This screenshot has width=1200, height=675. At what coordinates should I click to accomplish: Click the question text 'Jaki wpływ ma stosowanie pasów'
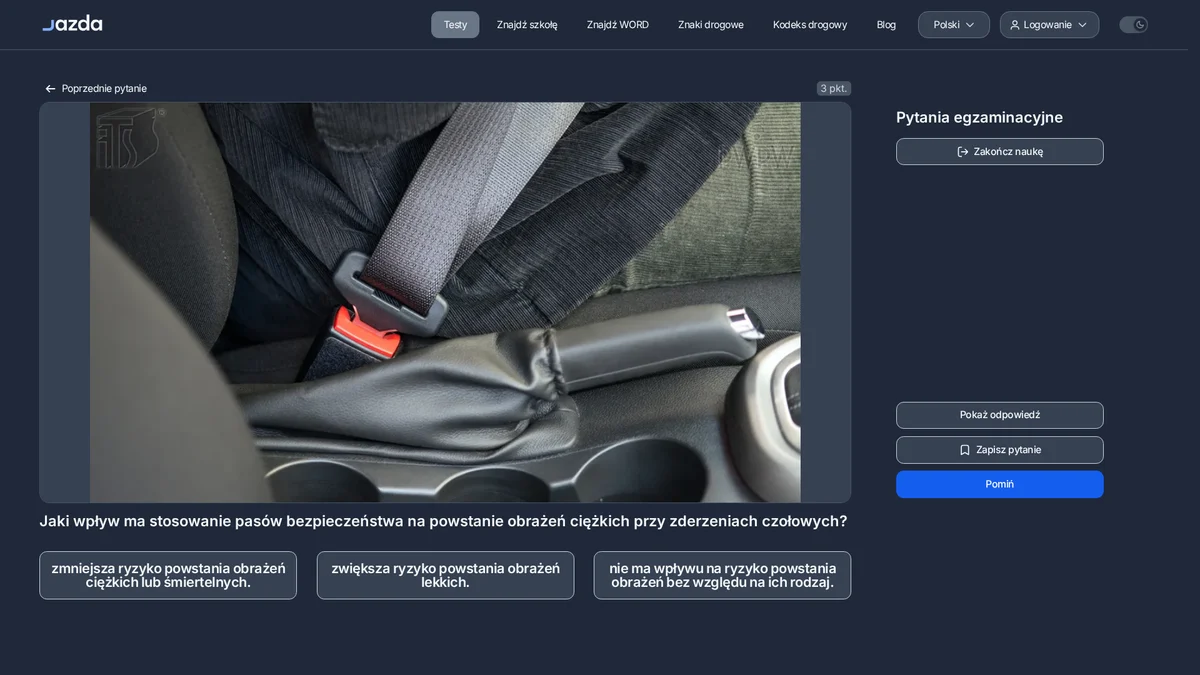(x=443, y=521)
